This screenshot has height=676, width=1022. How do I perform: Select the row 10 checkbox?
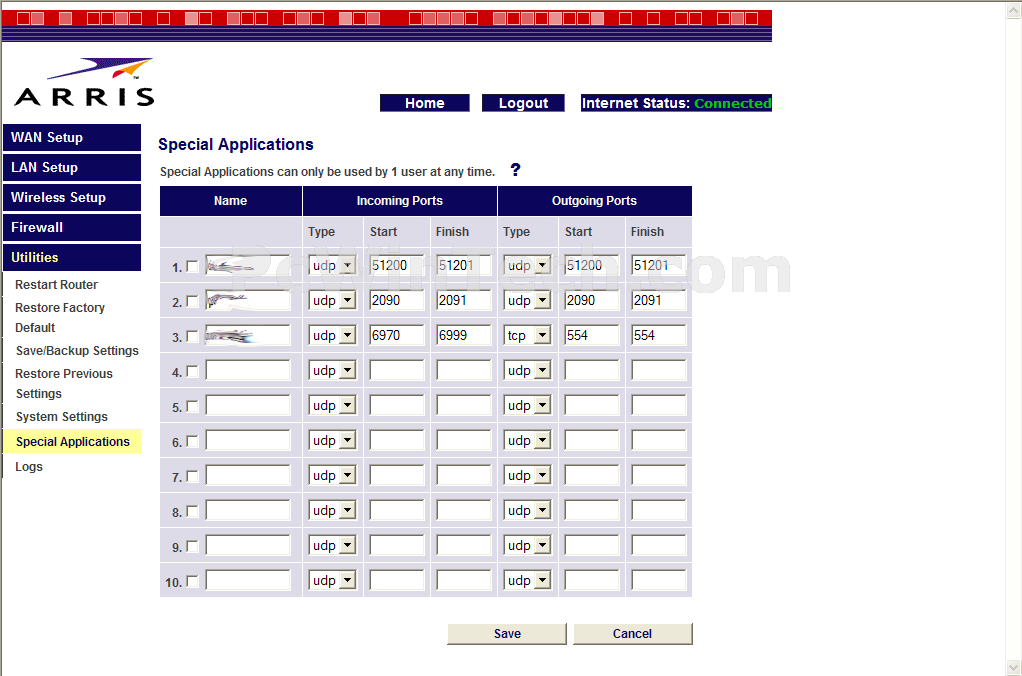[192, 581]
